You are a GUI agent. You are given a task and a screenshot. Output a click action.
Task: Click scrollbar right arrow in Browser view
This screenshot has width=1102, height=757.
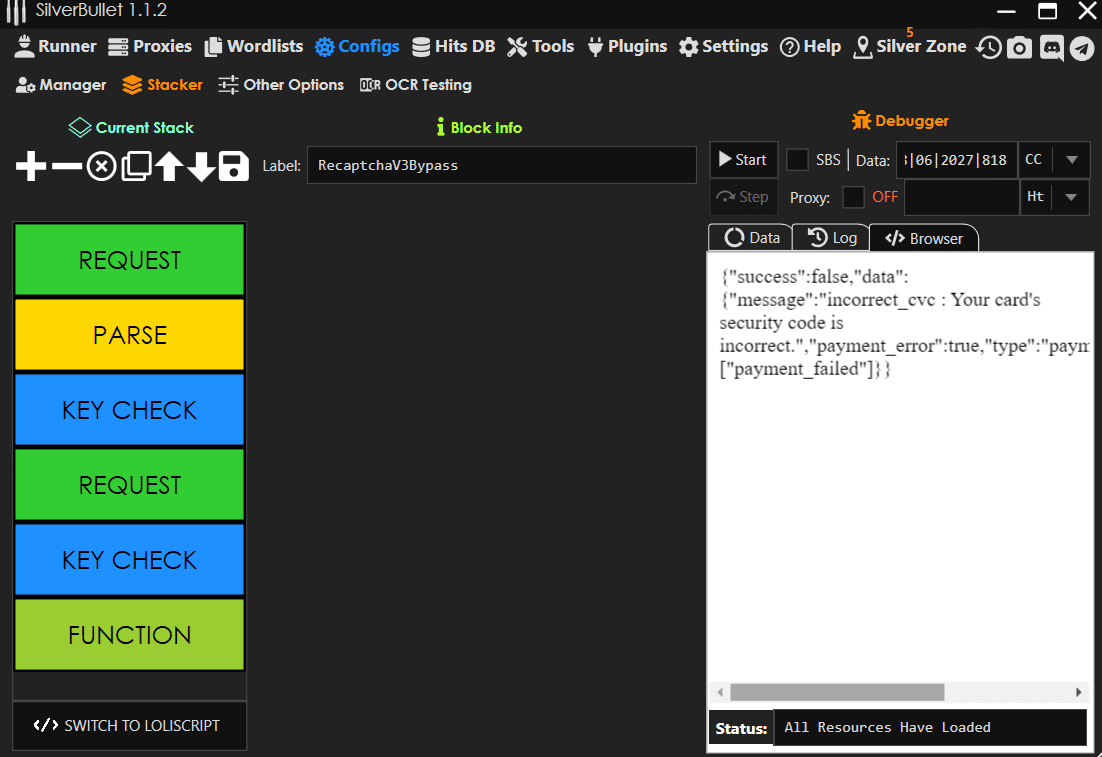(x=1078, y=692)
